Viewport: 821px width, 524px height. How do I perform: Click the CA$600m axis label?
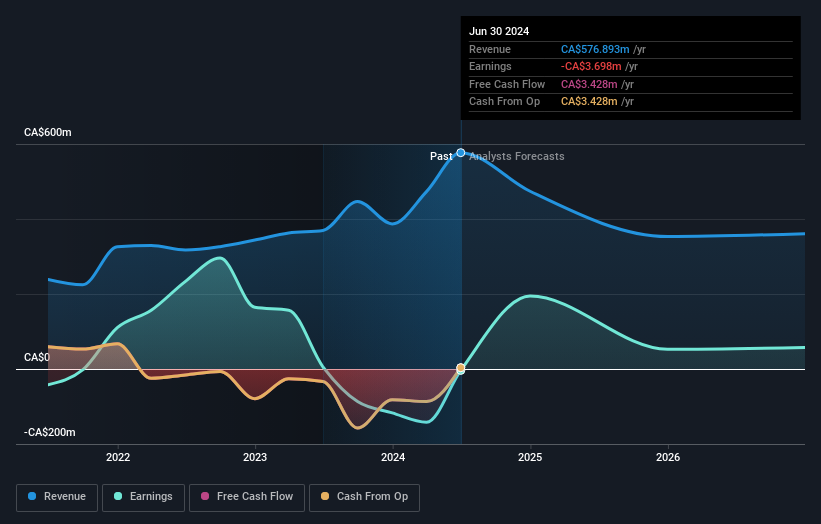(48, 132)
